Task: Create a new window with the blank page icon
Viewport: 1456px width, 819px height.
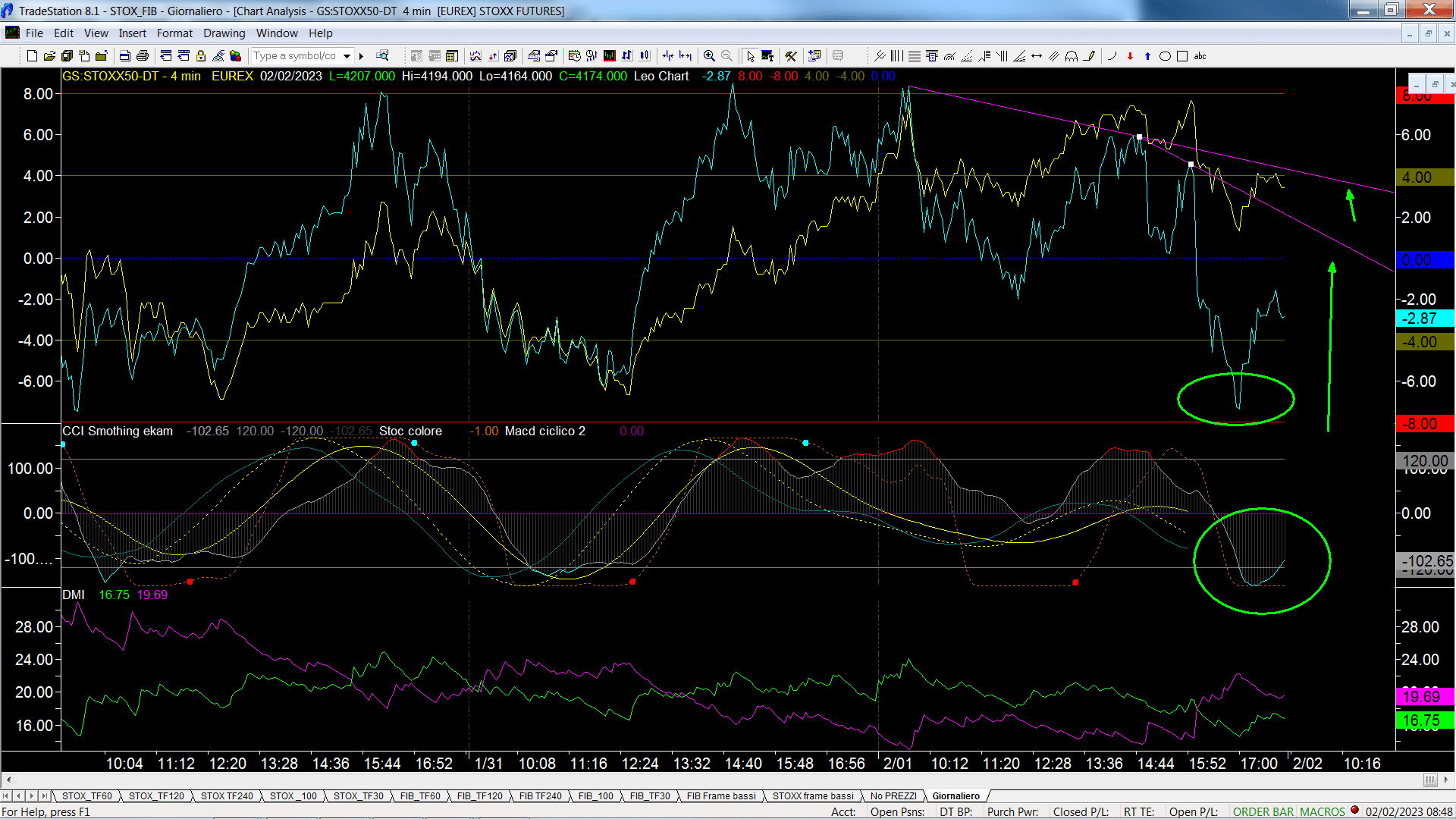Action: pos(32,55)
